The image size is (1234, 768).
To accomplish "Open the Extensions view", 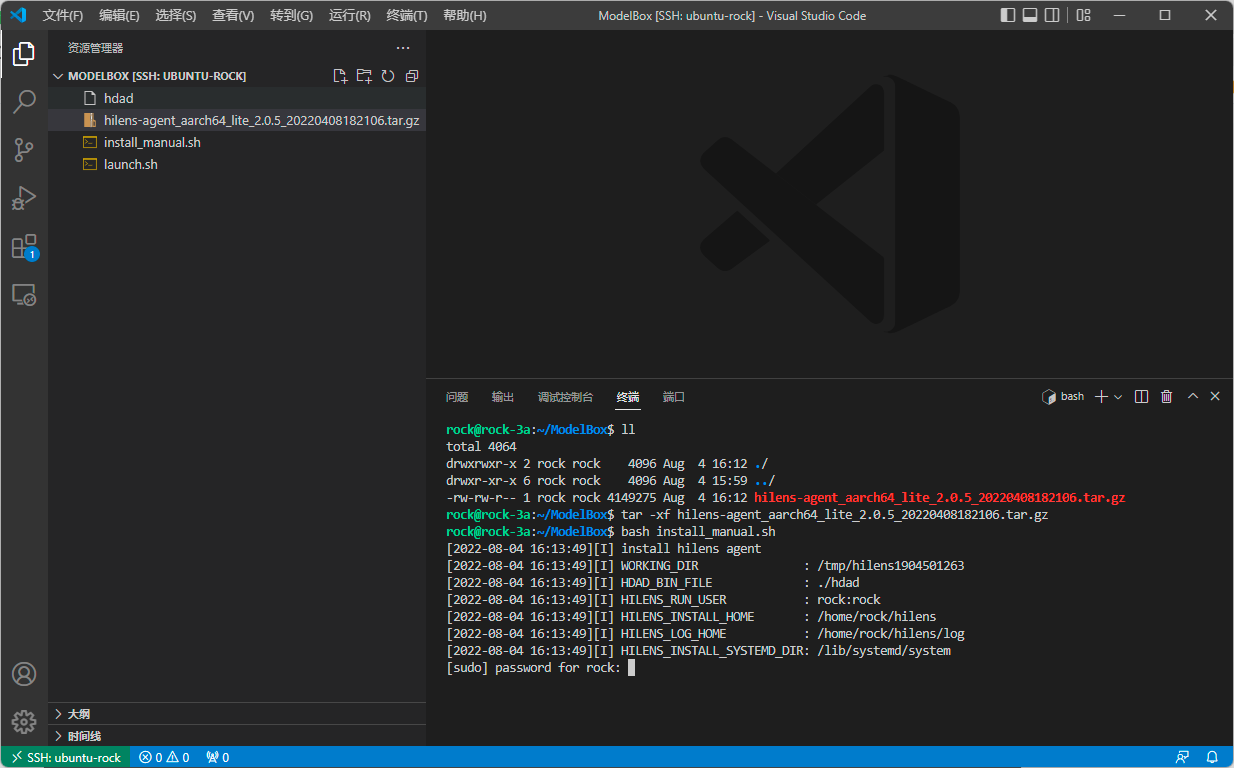I will [x=24, y=247].
